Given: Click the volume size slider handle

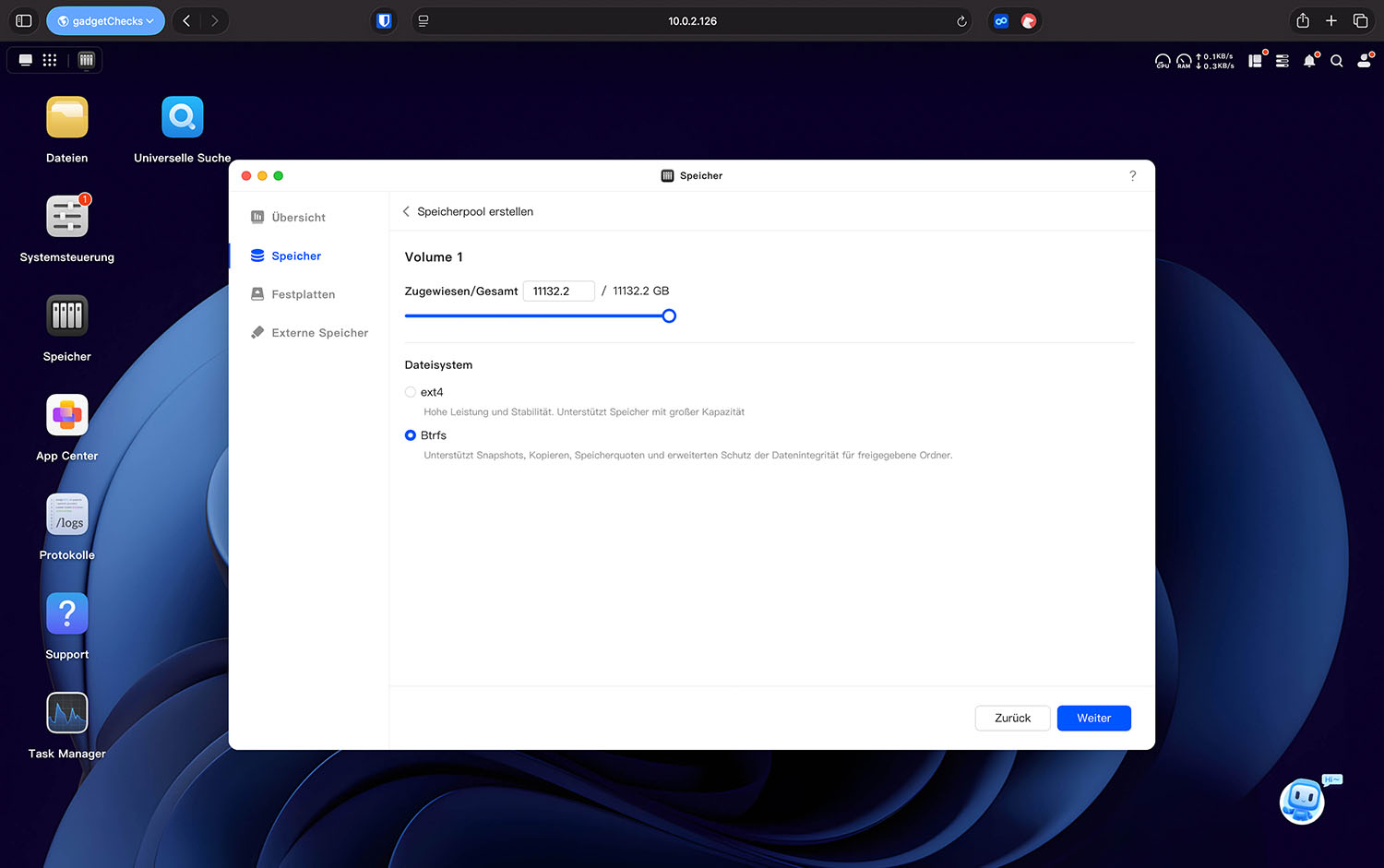Looking at the screenshot, I should [x=669, y=316].
